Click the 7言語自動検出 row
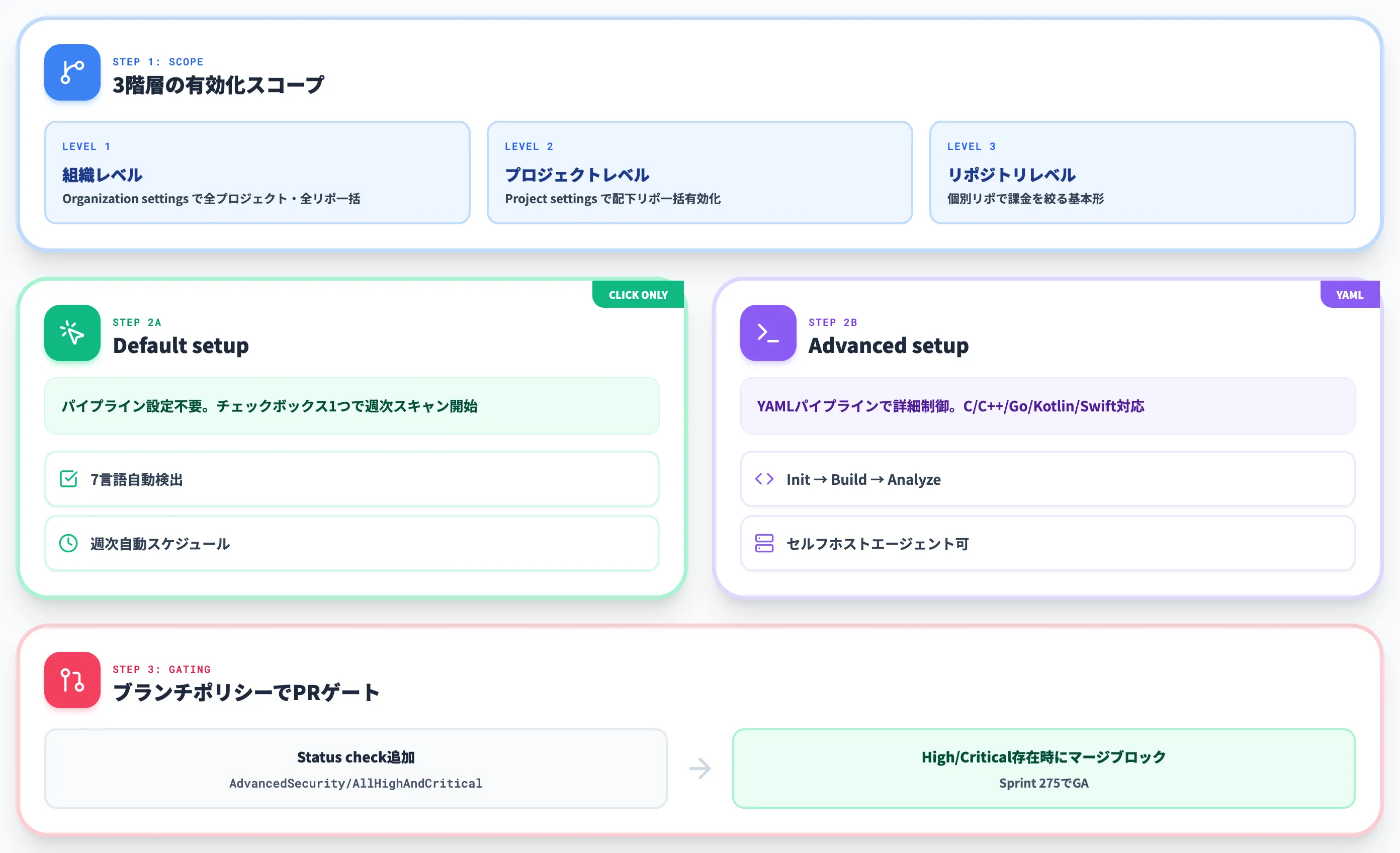1400x853 pixels. click(352, 479)
